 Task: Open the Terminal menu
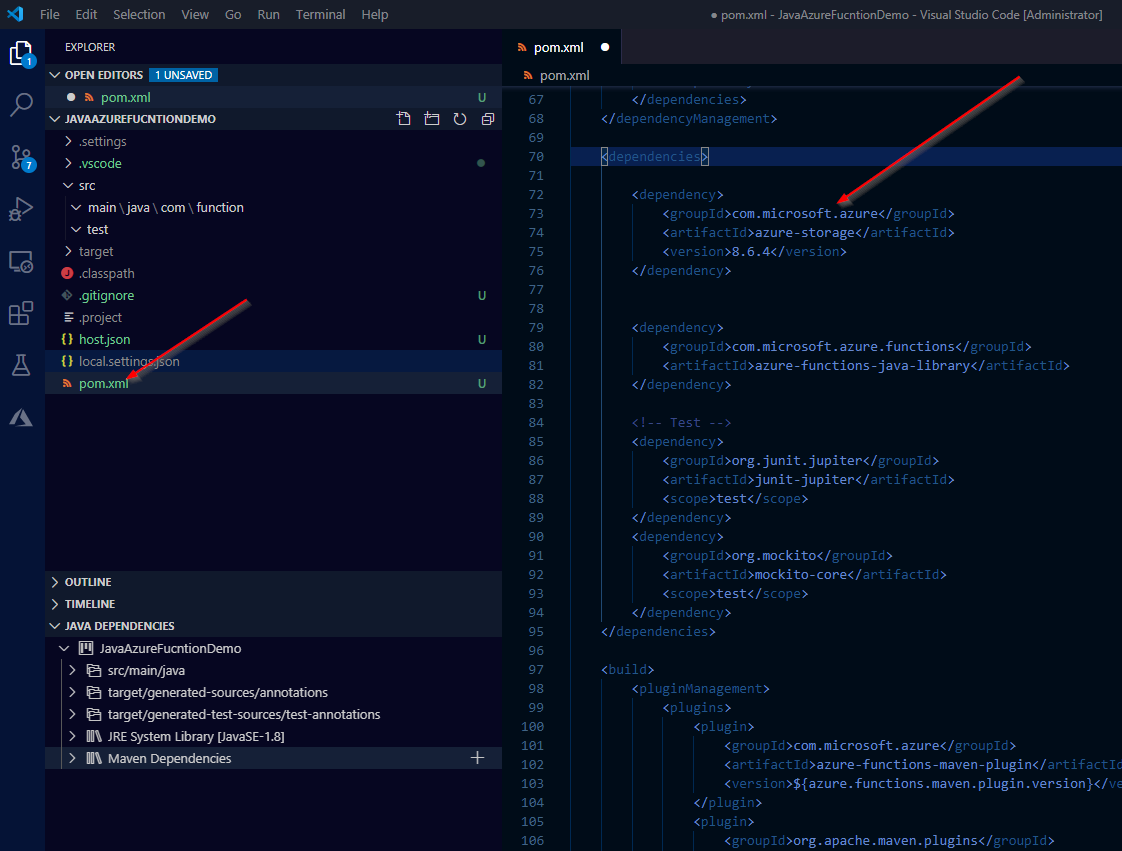pyautogui.click(x=321, y=15)
